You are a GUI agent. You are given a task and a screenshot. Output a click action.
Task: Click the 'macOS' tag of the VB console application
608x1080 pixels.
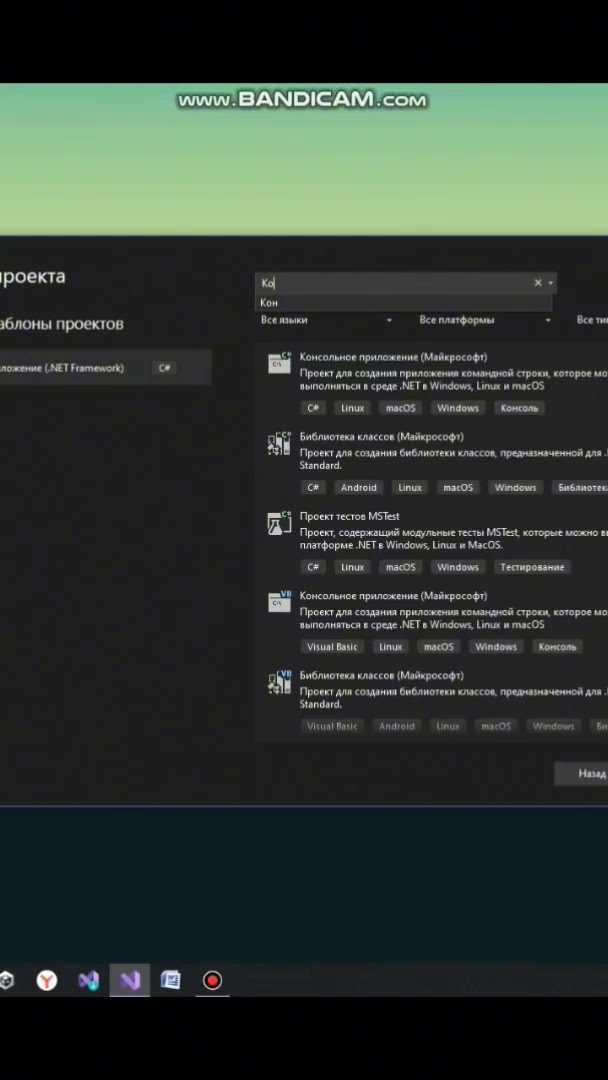439,647
